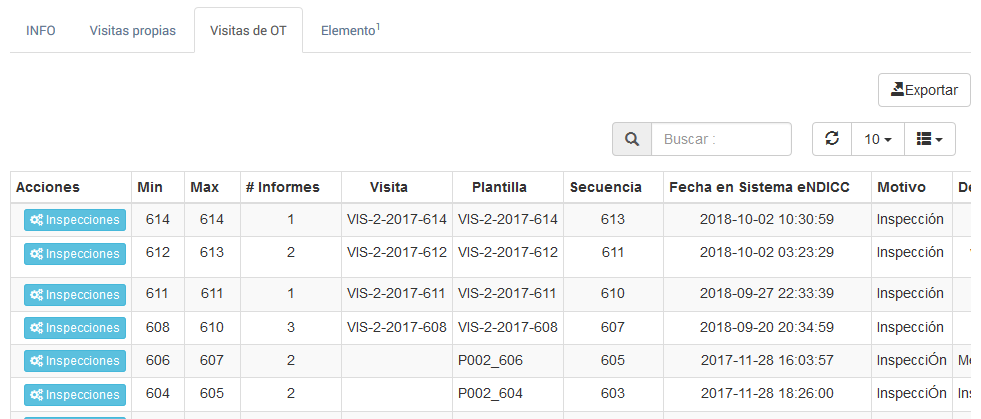This screenshot has width=981, height=419.
Task: Open Inspecciones for template P002_606
Action: 74,361
